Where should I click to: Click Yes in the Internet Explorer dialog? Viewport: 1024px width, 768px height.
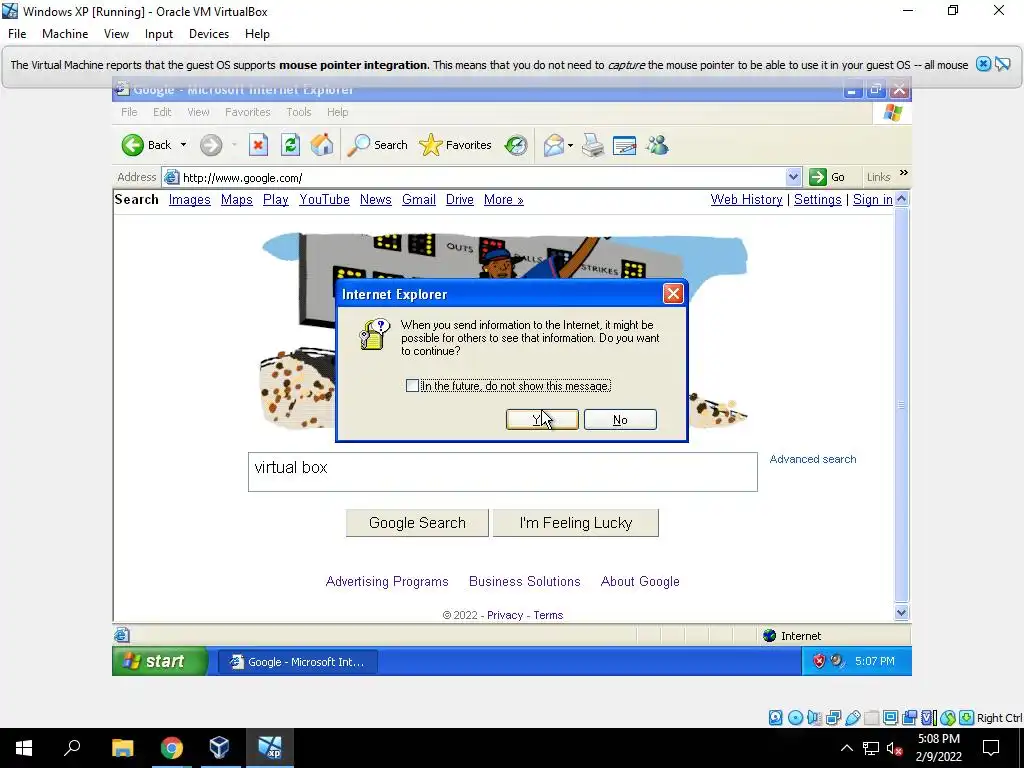[542, 420]
